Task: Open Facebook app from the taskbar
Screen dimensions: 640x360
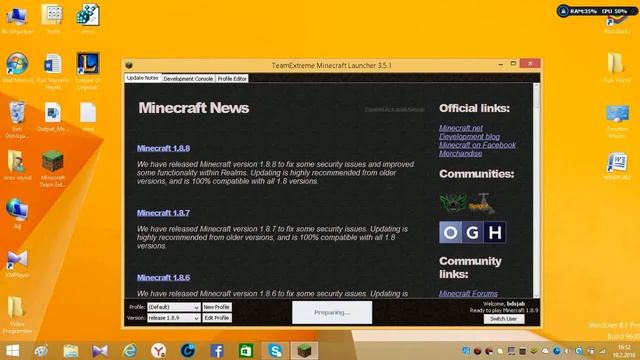Action: pyautogui.click(x=217, y=351)
